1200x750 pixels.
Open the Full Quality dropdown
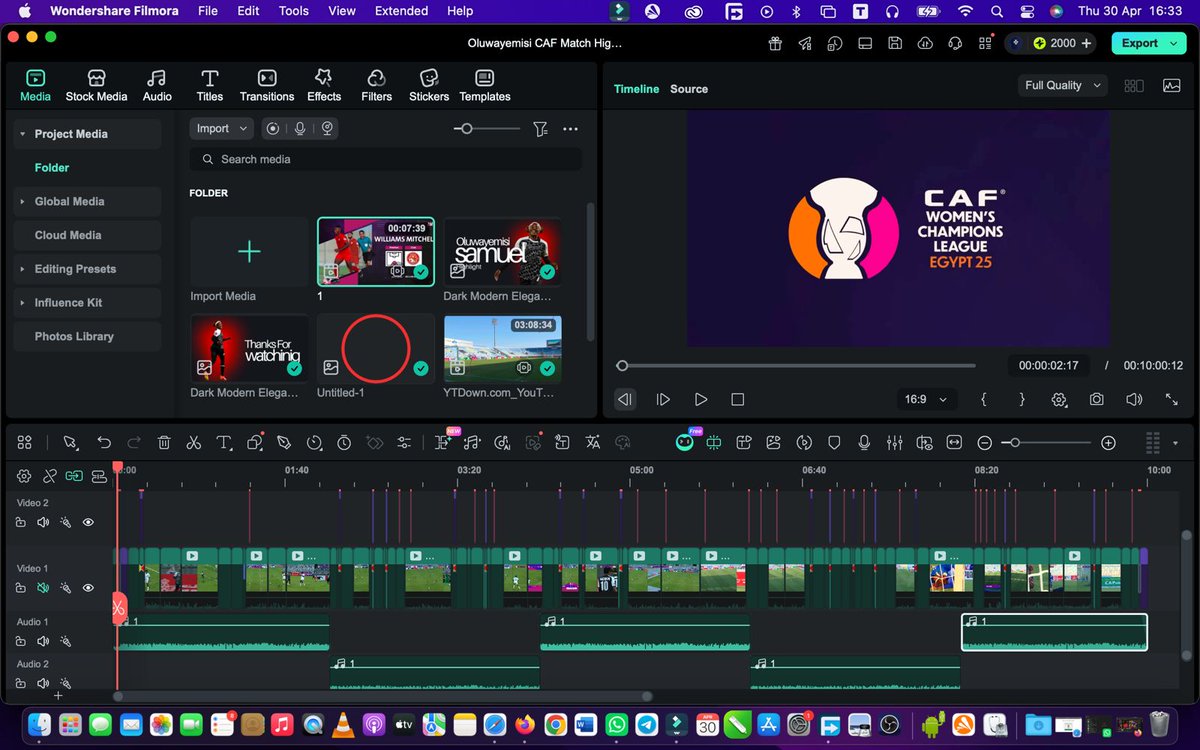tap(1063, 86)
